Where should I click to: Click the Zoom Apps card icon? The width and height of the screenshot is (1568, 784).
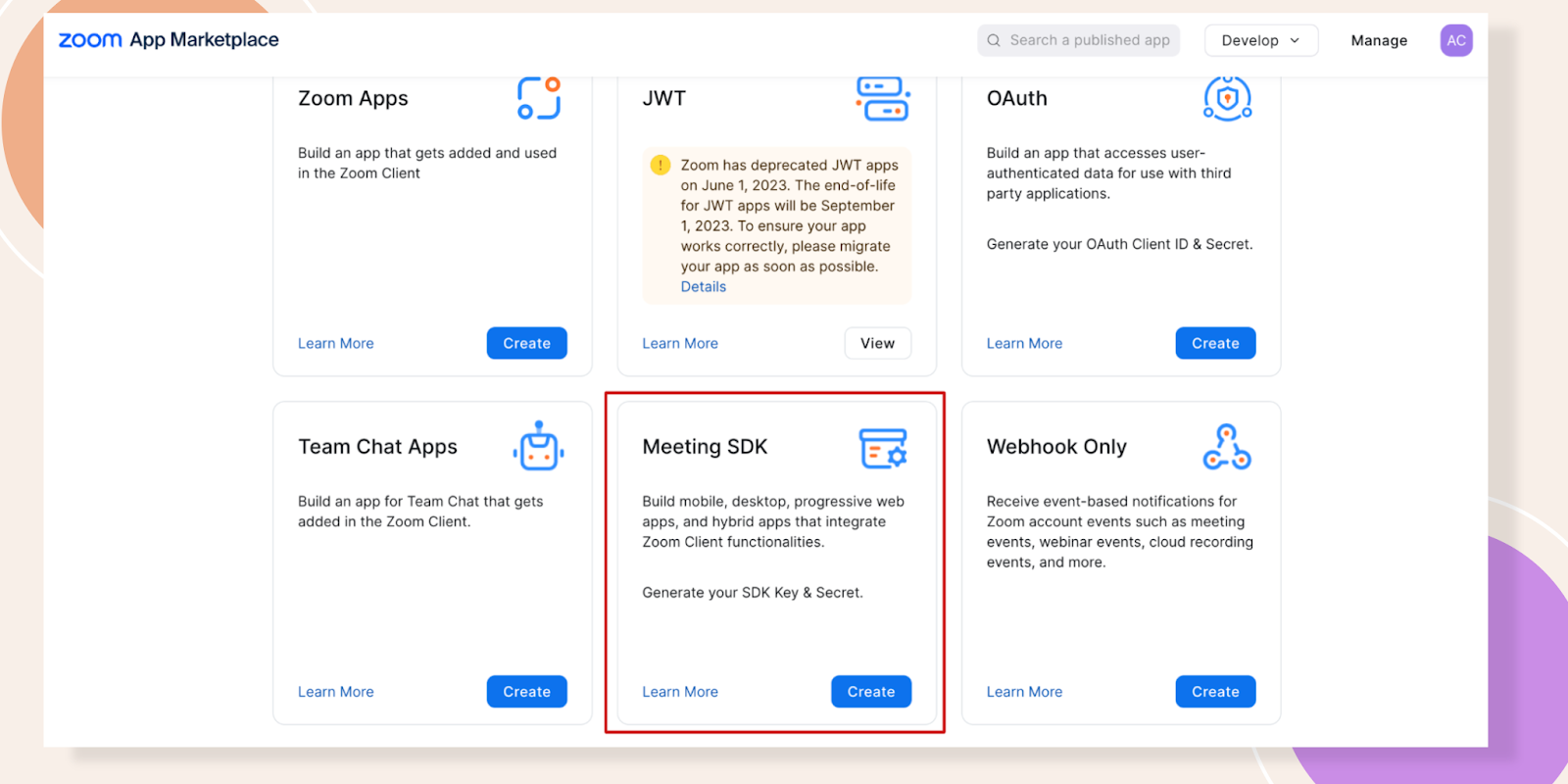pos(539,98)
